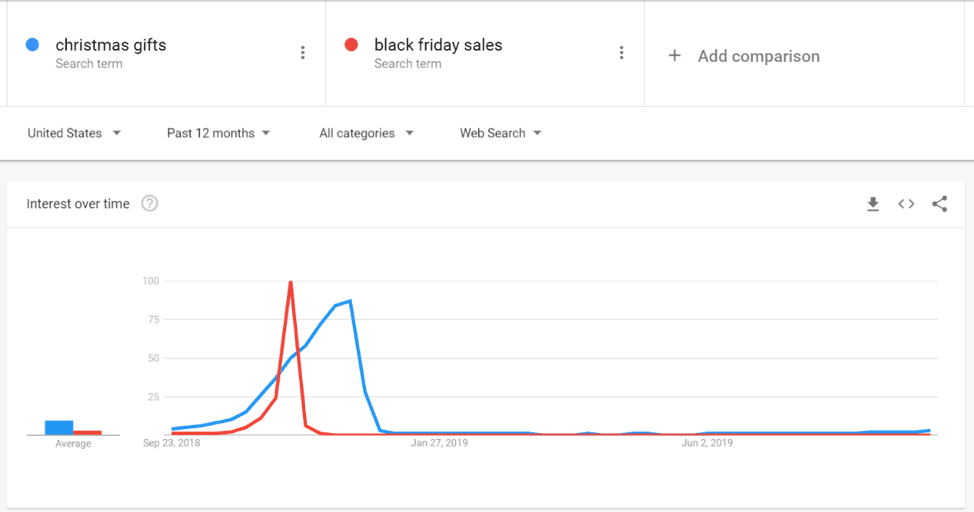Edit the christmas gifts search term

tap(111, 45)
